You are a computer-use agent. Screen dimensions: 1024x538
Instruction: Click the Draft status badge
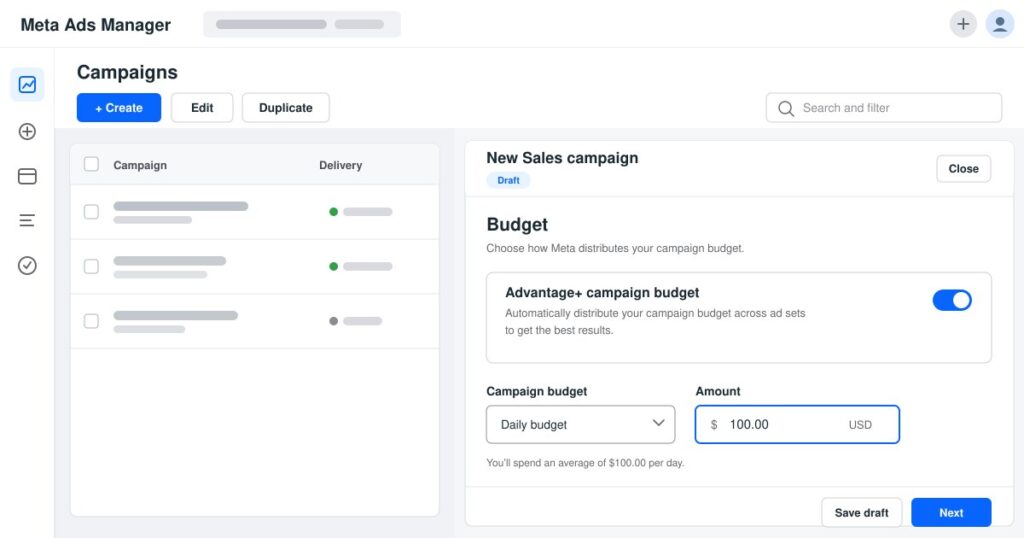pos(508,180)
